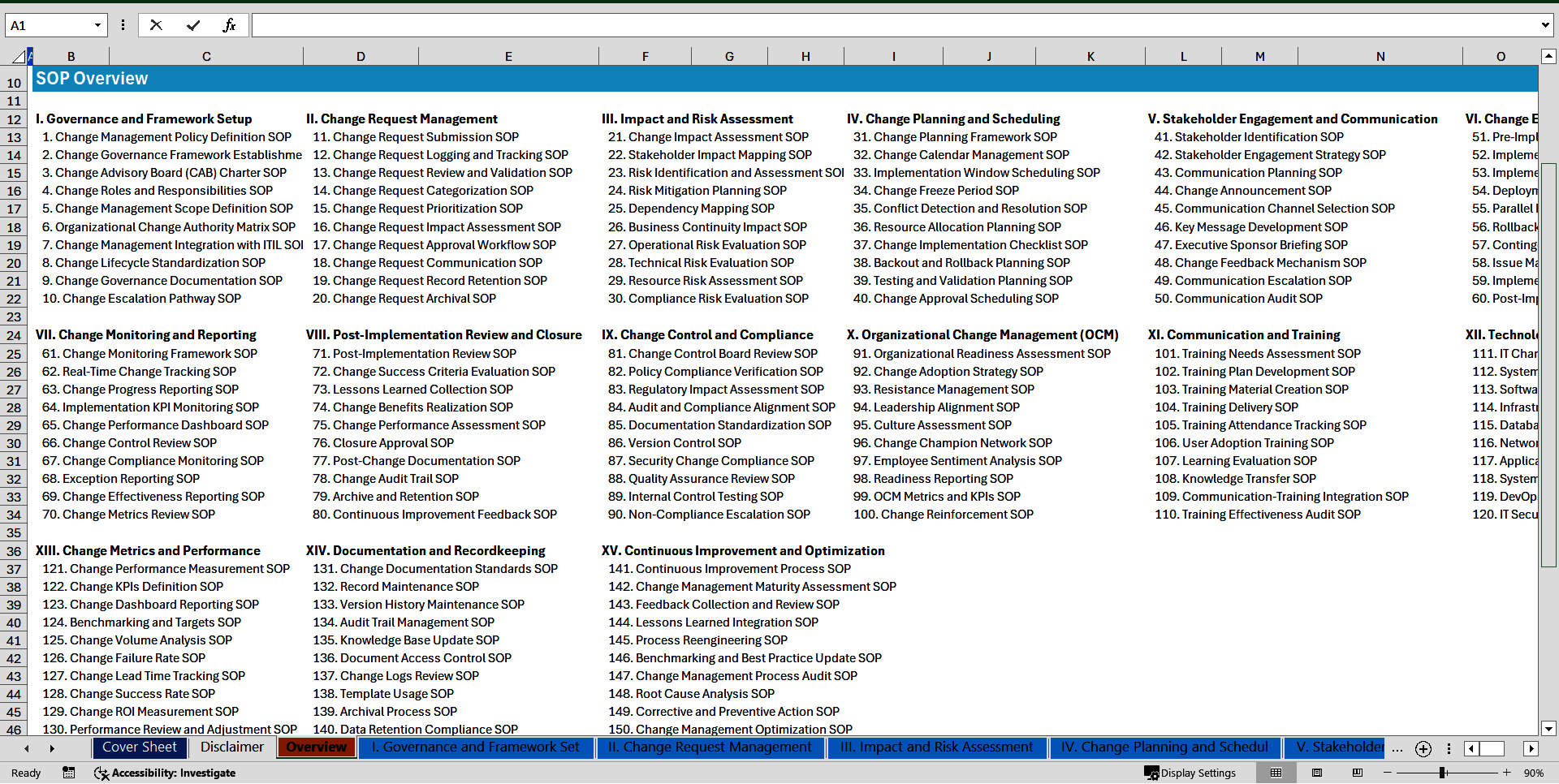The height and width of the screenshot is (784, 1559).
Task: Show more sheet tabs with ellipsis
Action: tap(1397, 748)
